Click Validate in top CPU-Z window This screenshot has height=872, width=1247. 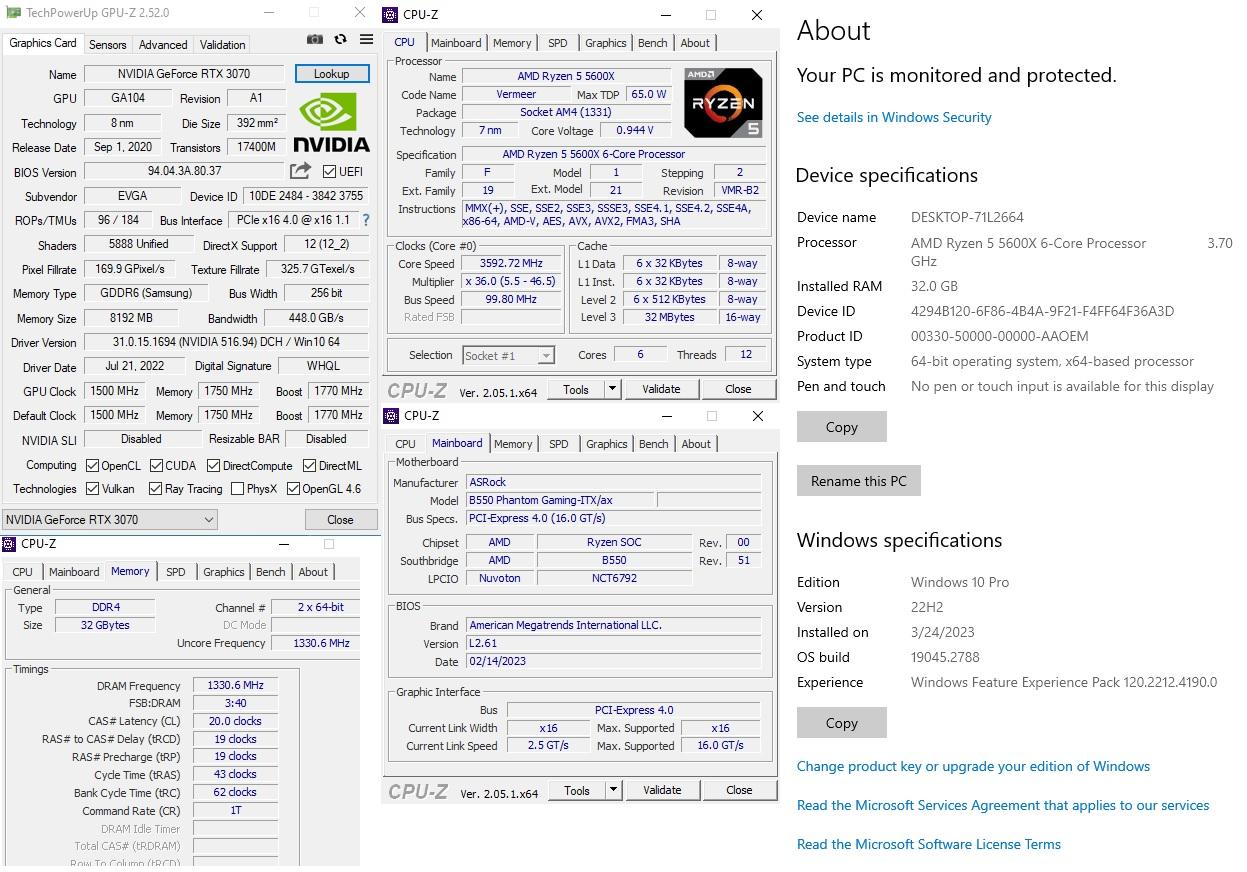pos(661,389)
